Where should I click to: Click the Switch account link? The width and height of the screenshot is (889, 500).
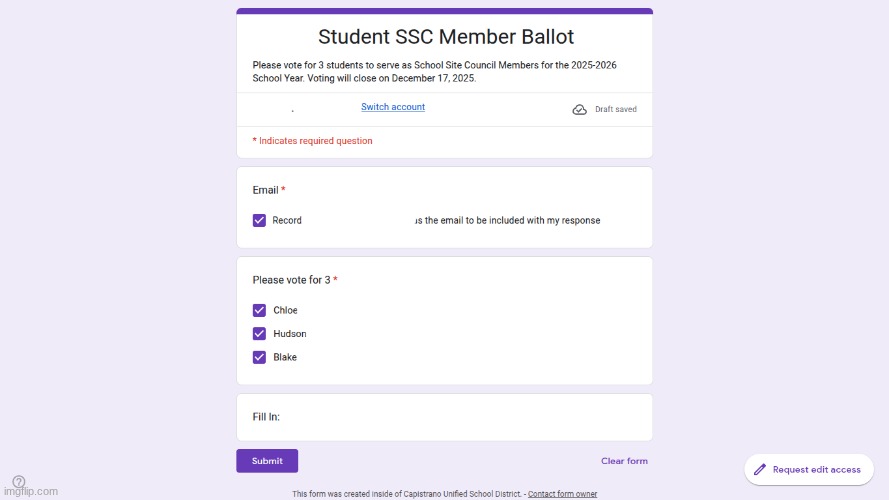click(393, 107)
